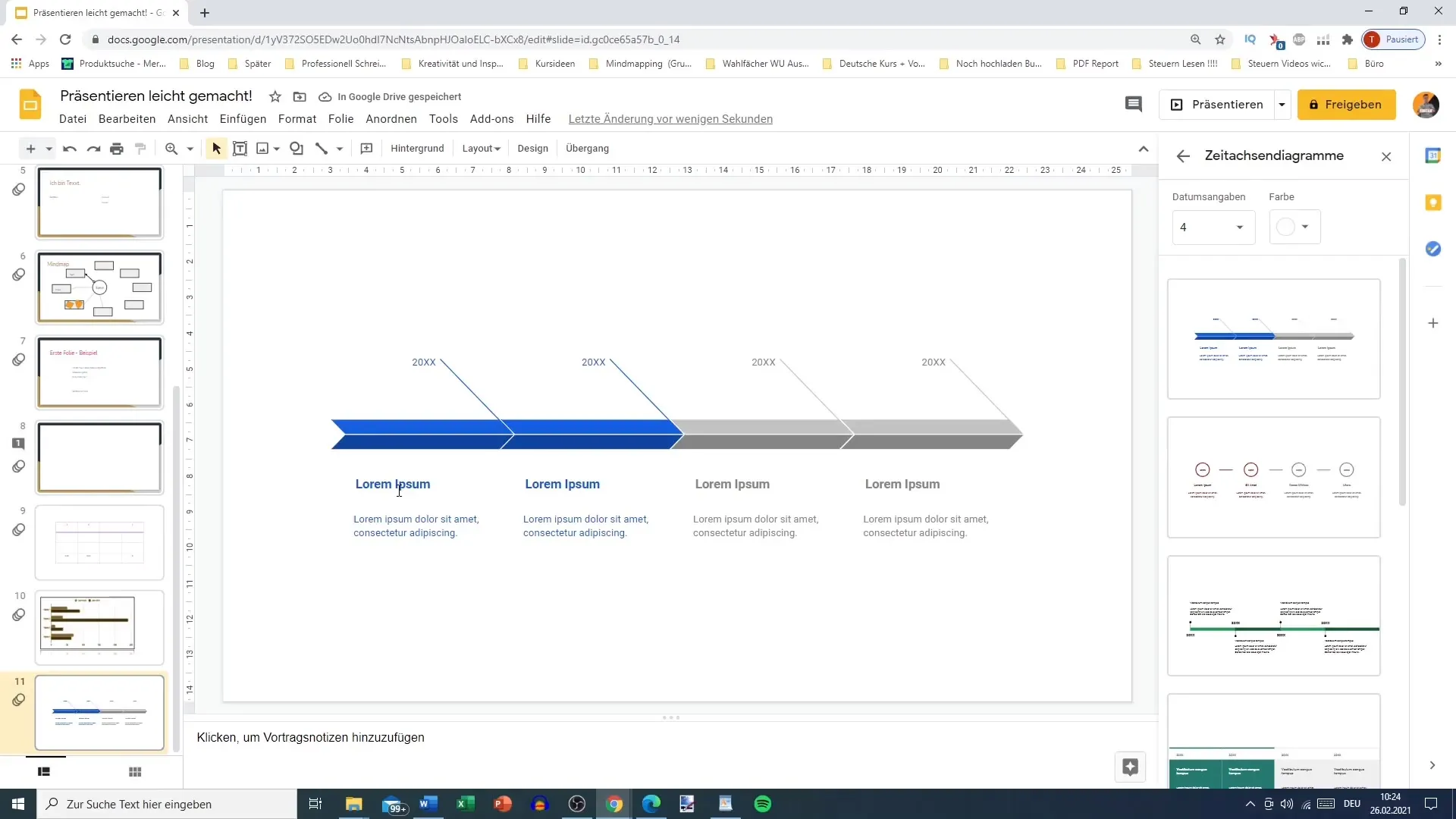Click the Hintergrund button

417,149
